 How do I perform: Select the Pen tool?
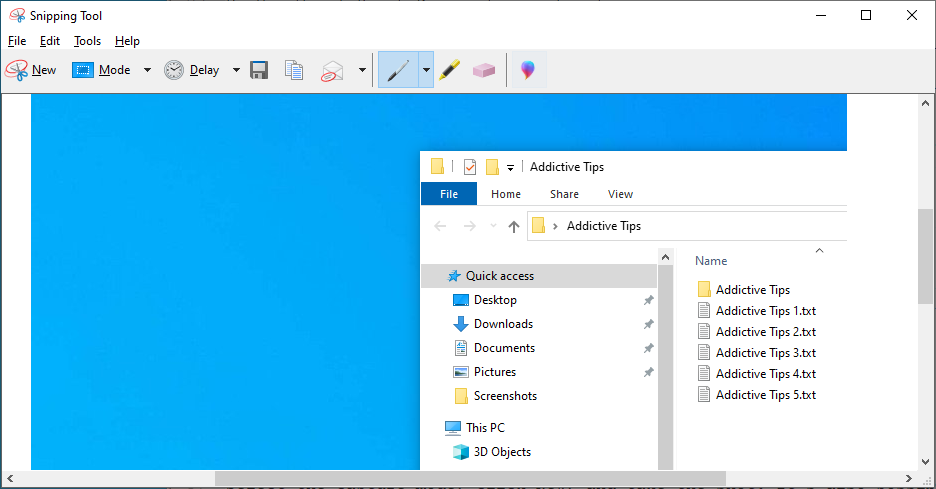pyautogui.click(x=398, y=70)
